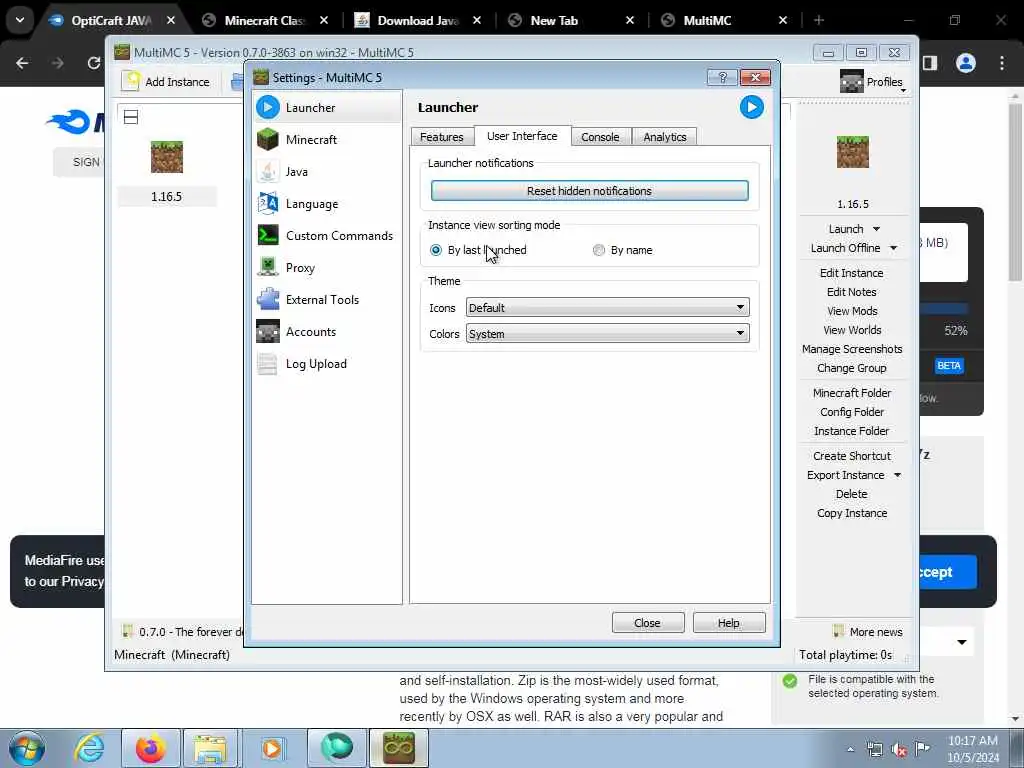Open Internet Explorer from taskbar

tap(89, 748)
